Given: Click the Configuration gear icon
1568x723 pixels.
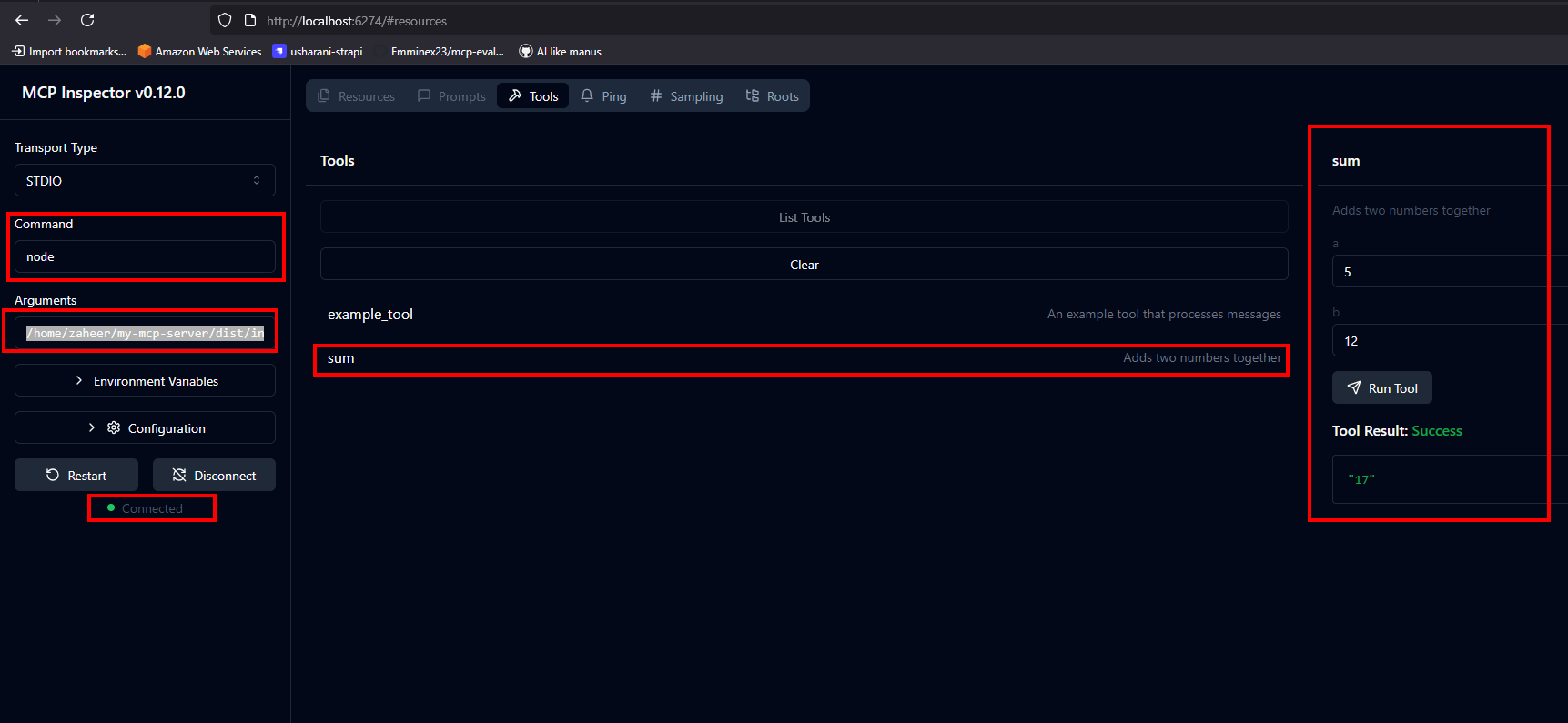Looking at the screenshot, I should pyautogui.click(x=114, y=427).
